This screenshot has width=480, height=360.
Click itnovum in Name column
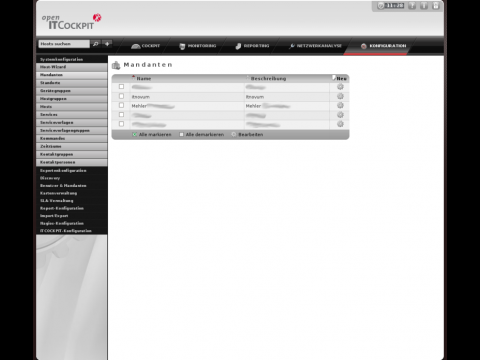pos(140,97)
